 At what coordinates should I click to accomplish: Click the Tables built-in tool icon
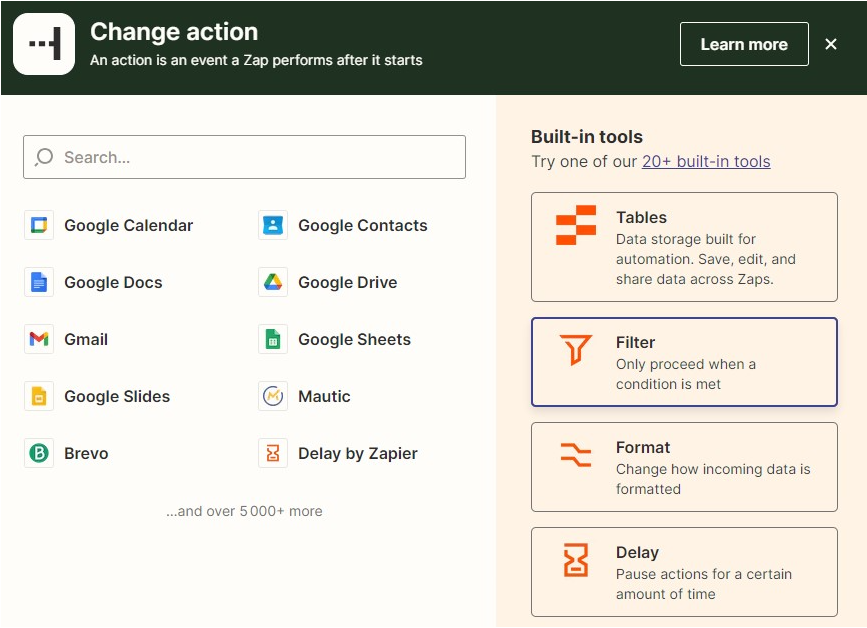click(x=576, y=225)
